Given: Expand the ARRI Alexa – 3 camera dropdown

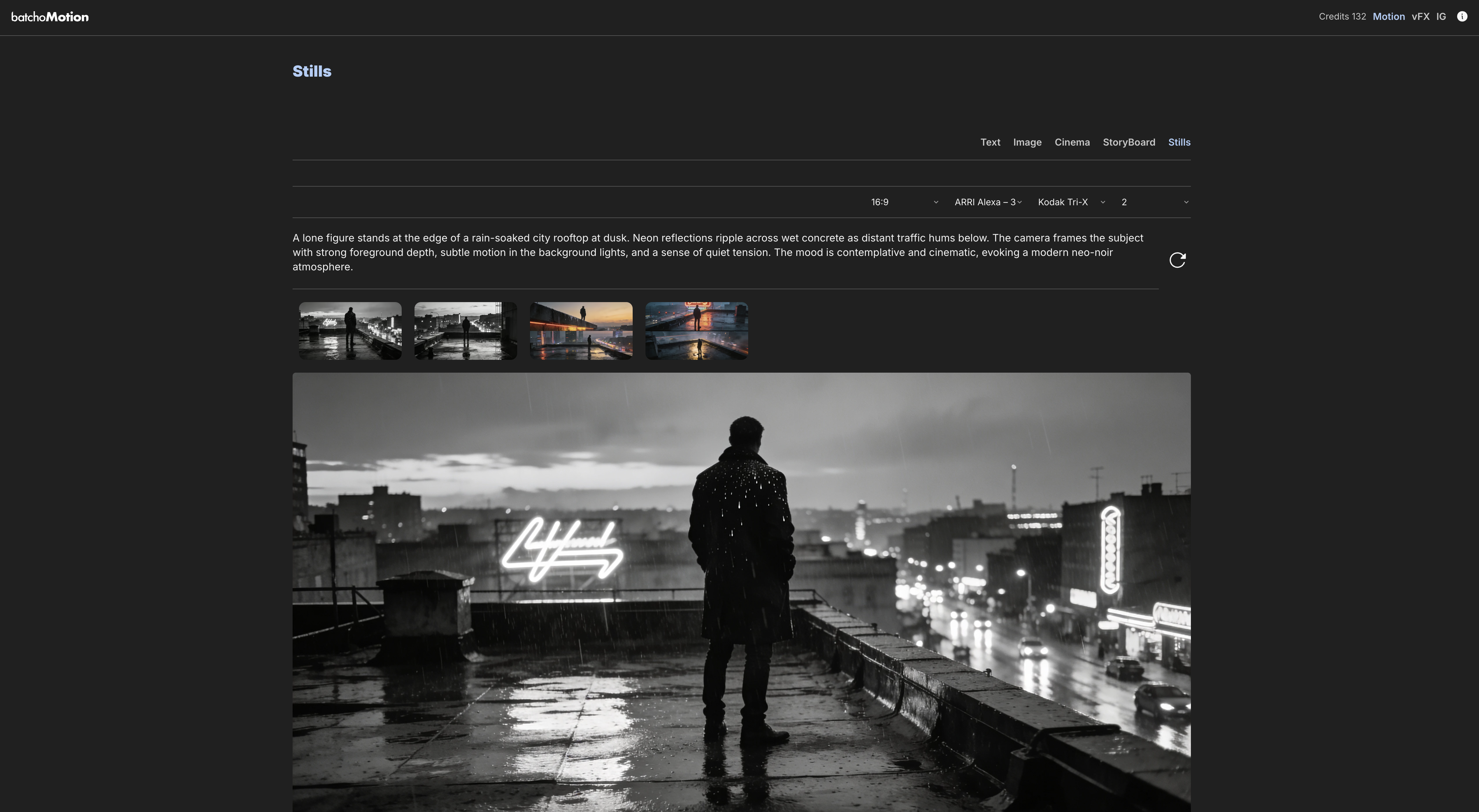Looking at the screenshot, I should (987, 202).
